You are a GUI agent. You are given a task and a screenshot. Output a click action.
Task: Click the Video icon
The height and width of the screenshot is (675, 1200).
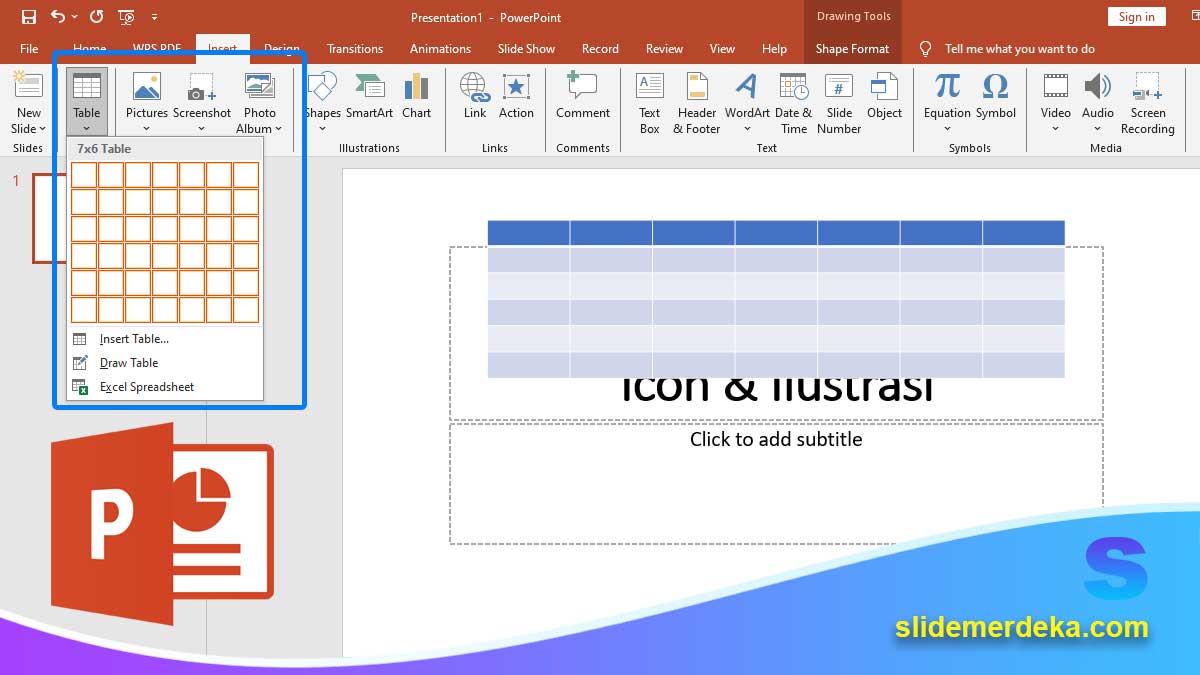pyautogui.click(x=1055, y=87)
